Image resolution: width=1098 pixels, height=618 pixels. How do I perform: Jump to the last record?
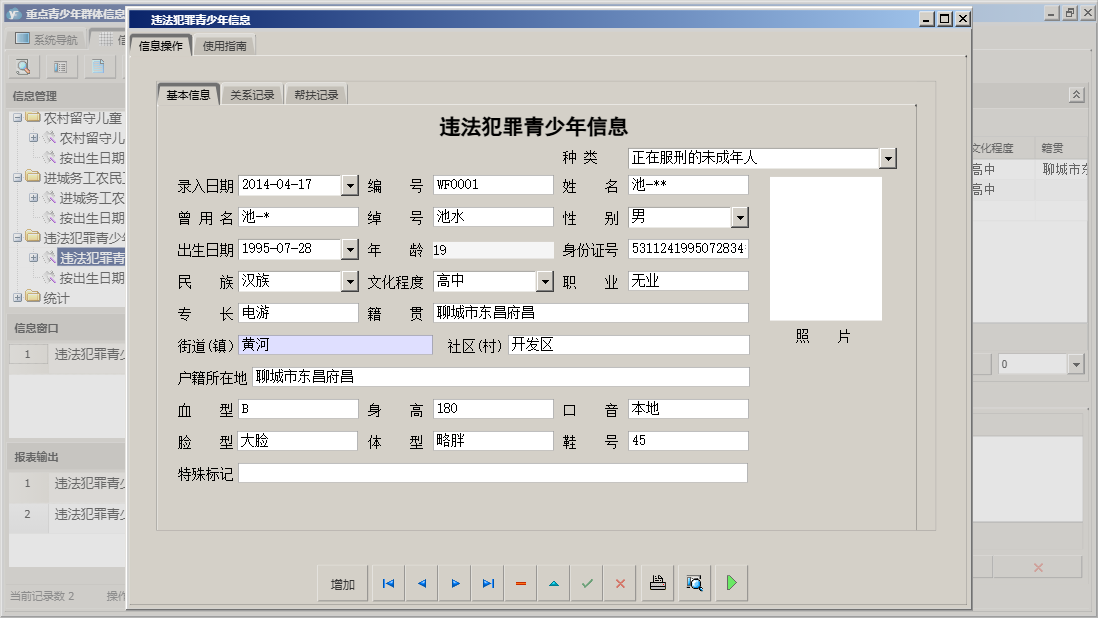[x=488, y=584]
